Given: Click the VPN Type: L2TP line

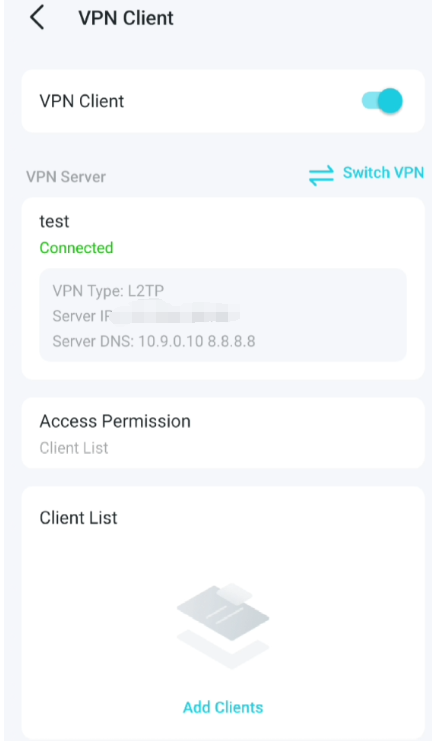Looking at the screenshot, I should [108, 290].
